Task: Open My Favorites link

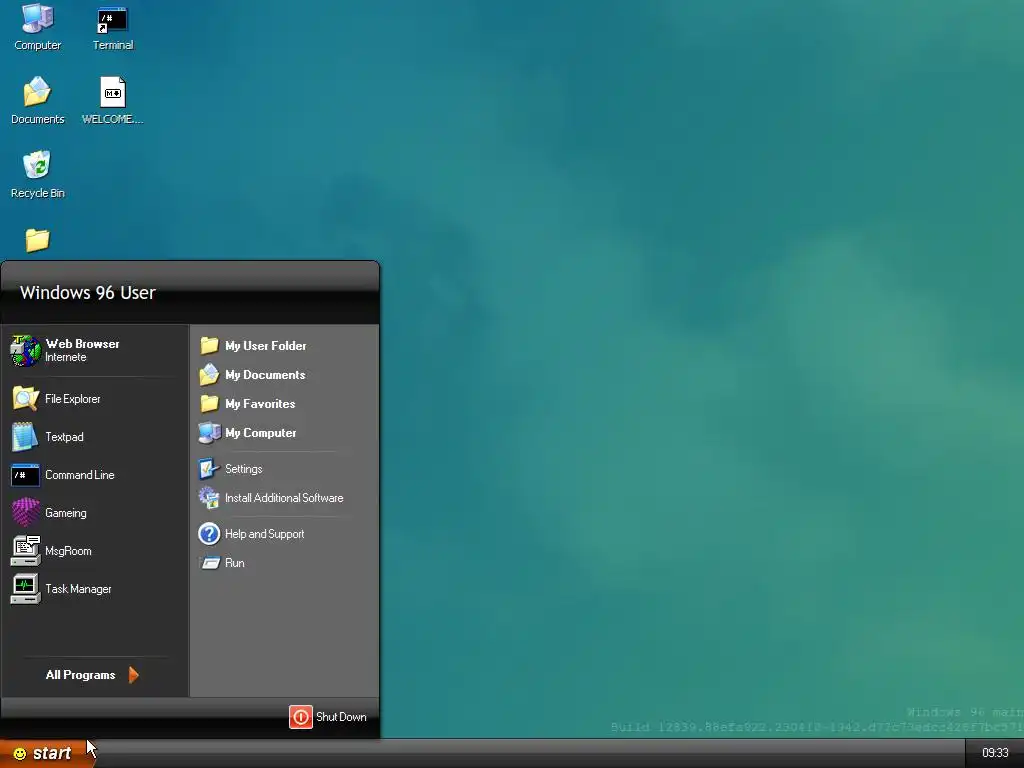Action: tap(260, 404)
